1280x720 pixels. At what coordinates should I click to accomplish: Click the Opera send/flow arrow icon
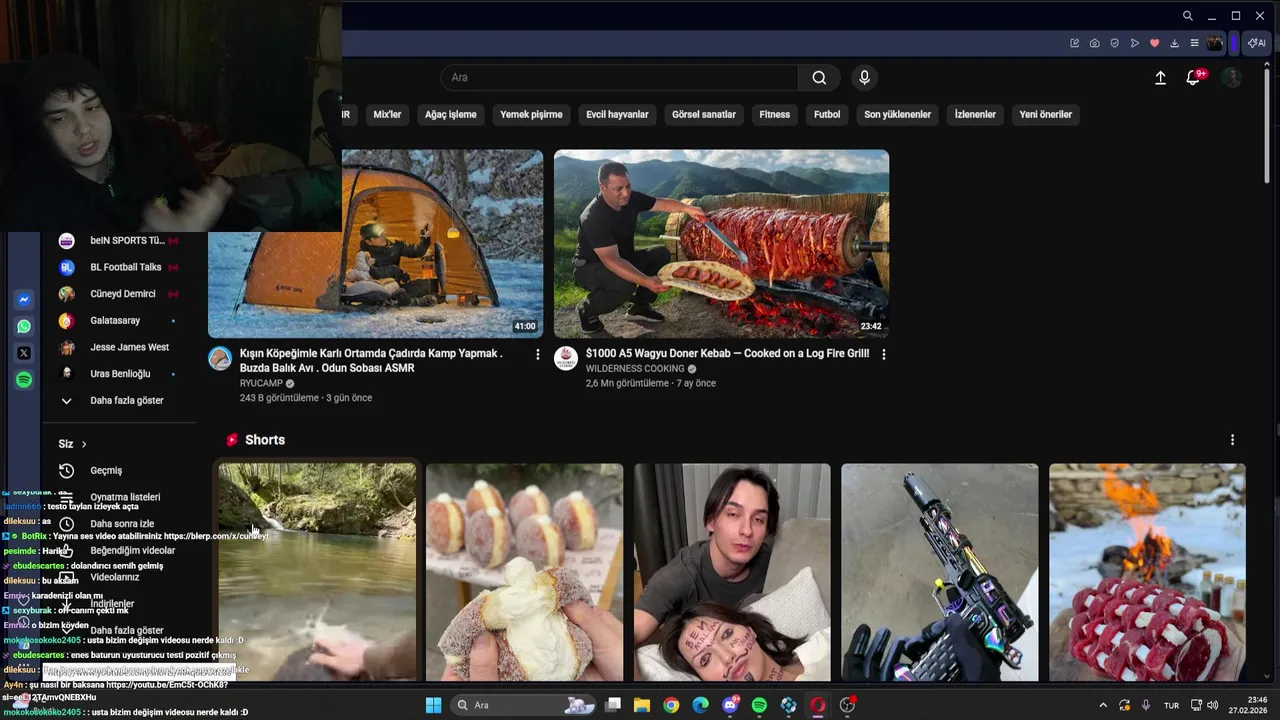[x=1135, y=43]
